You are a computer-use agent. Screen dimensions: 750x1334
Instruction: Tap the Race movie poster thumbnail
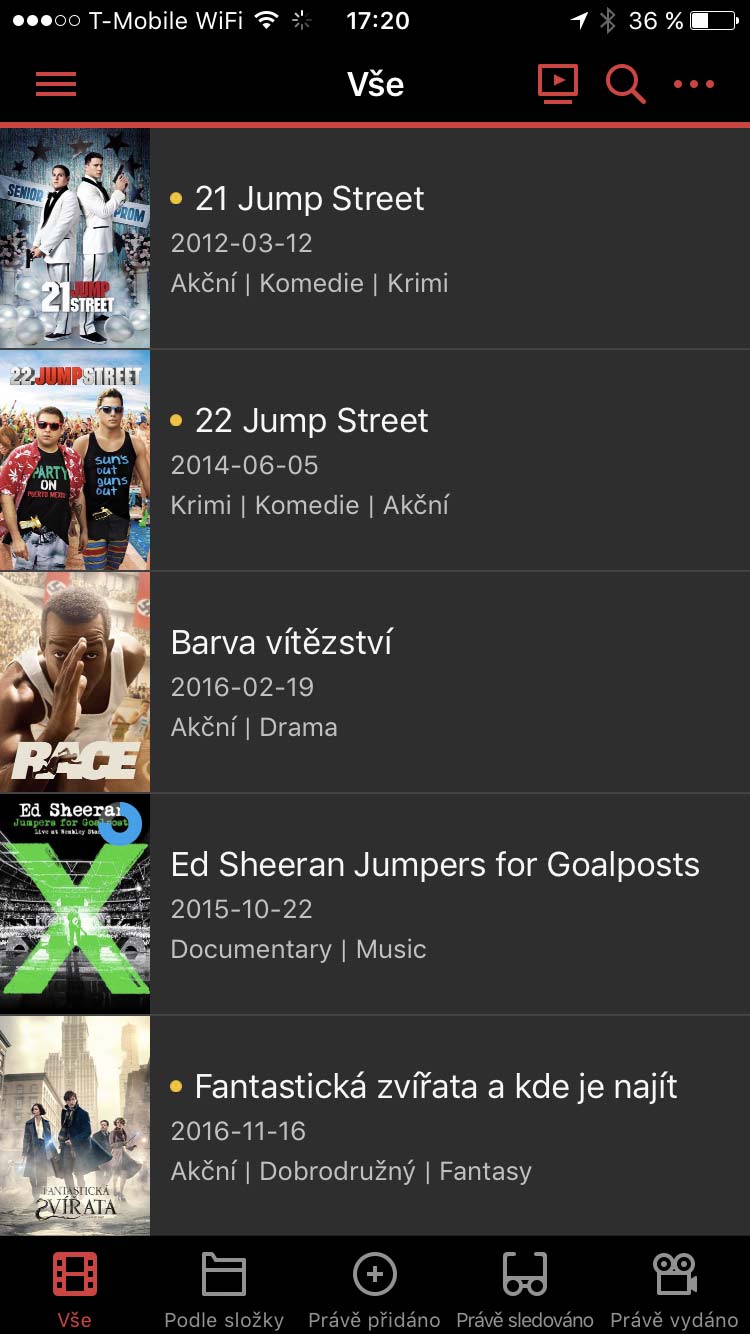tap(75, 682)
